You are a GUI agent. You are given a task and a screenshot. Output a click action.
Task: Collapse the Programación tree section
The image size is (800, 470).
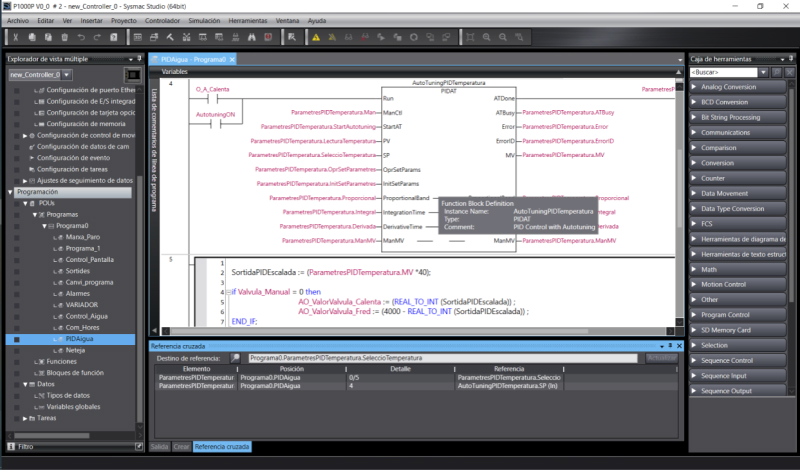click(x=11, y=191)
